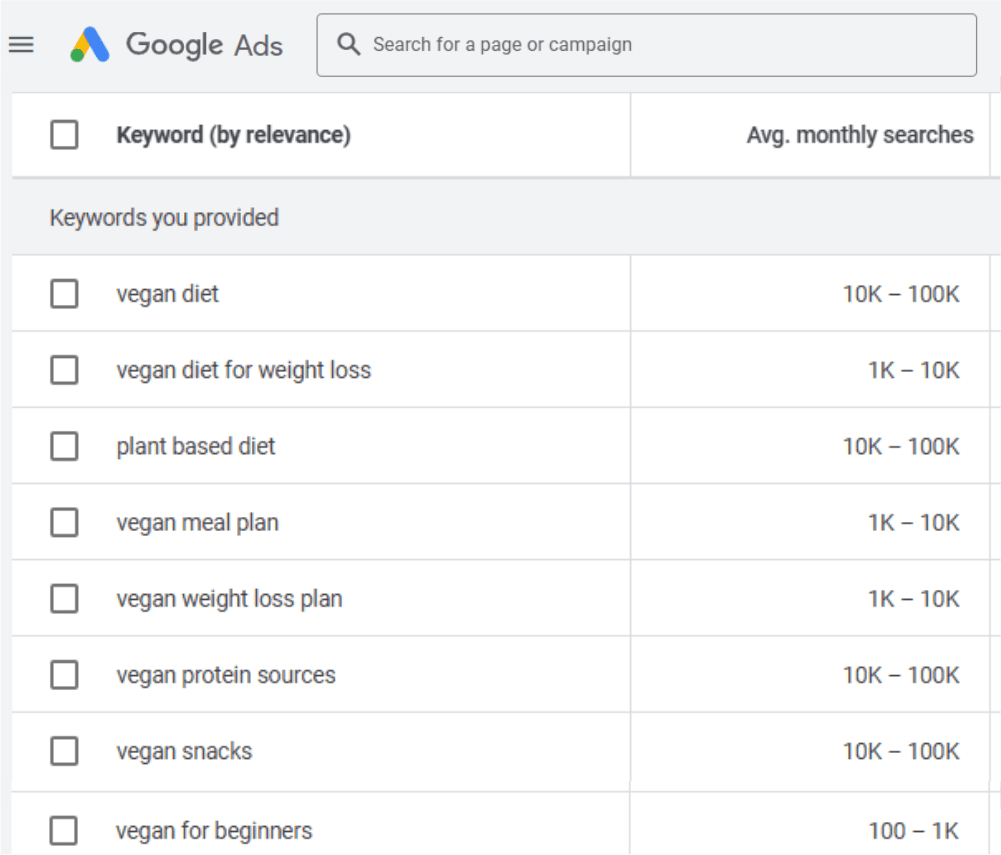Click the vegan snacks keyword text

click(184, 751)
